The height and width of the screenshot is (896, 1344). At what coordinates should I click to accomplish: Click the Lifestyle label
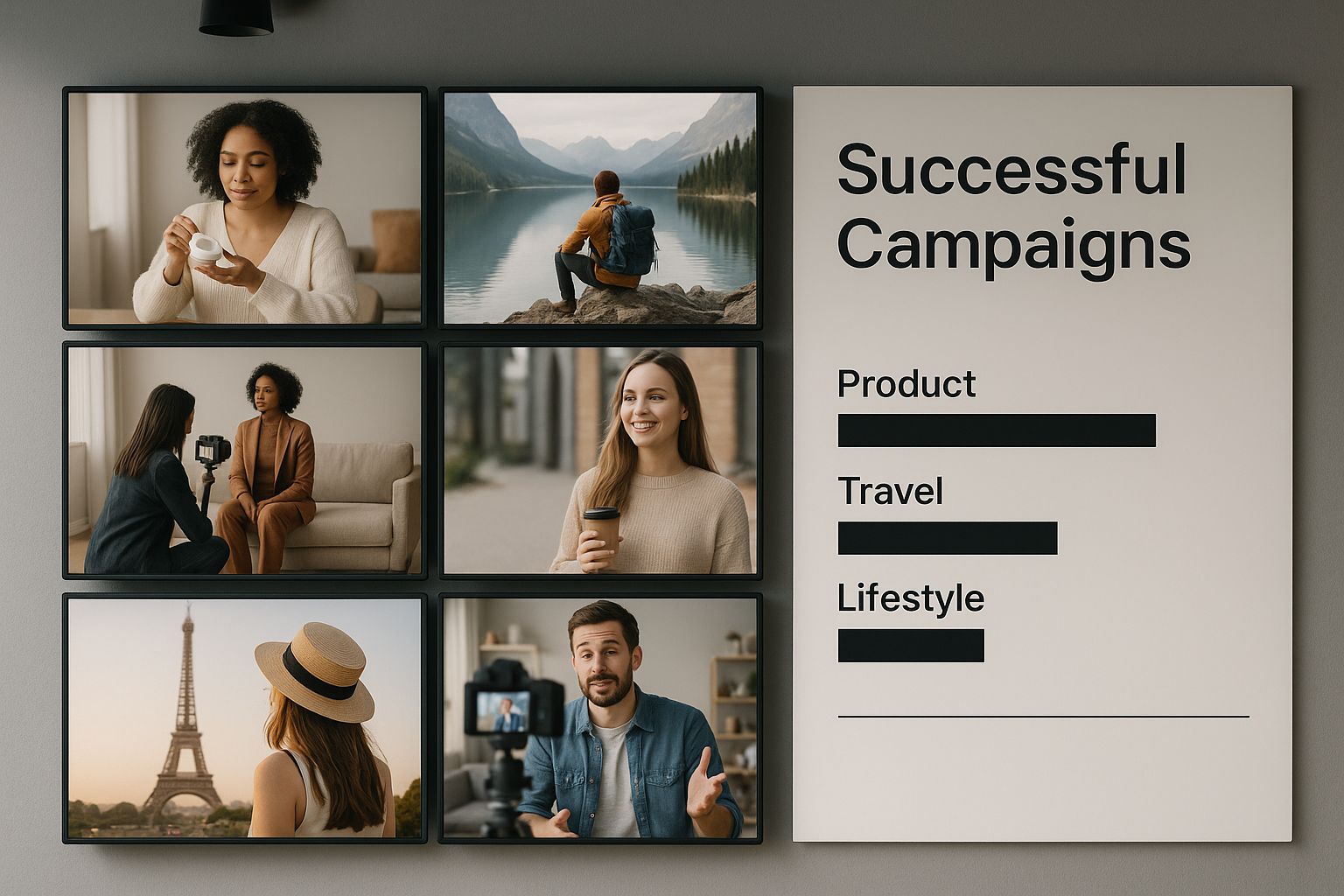coord(910,598)
